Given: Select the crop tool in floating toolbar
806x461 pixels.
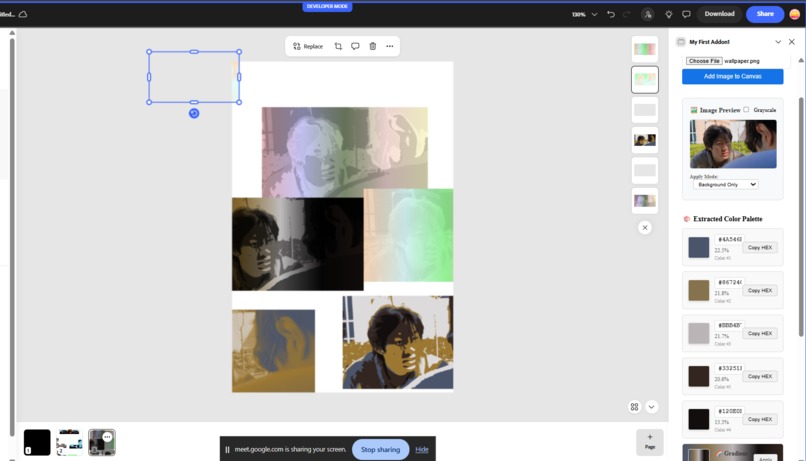Looking at the screenshot, I should coord(338,46).
